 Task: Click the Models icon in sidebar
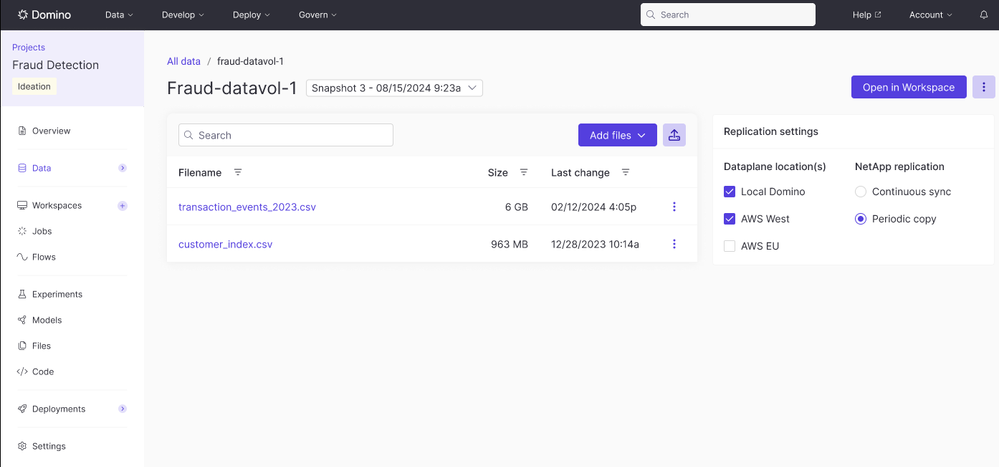tap(22, 320)
